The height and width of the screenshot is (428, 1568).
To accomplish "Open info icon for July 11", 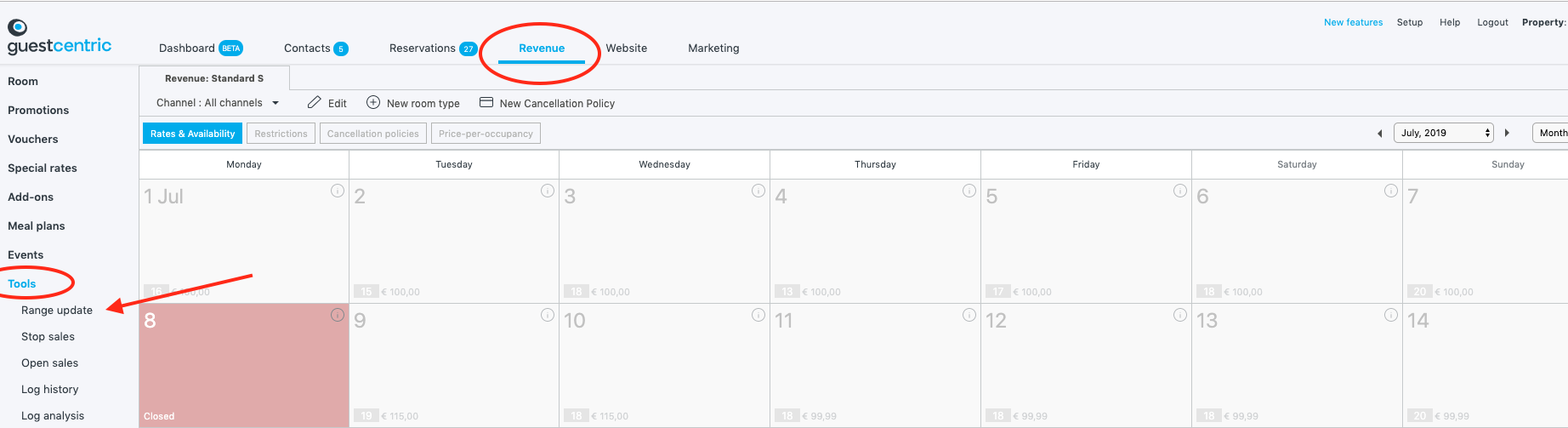I will [x=969, y=315].
